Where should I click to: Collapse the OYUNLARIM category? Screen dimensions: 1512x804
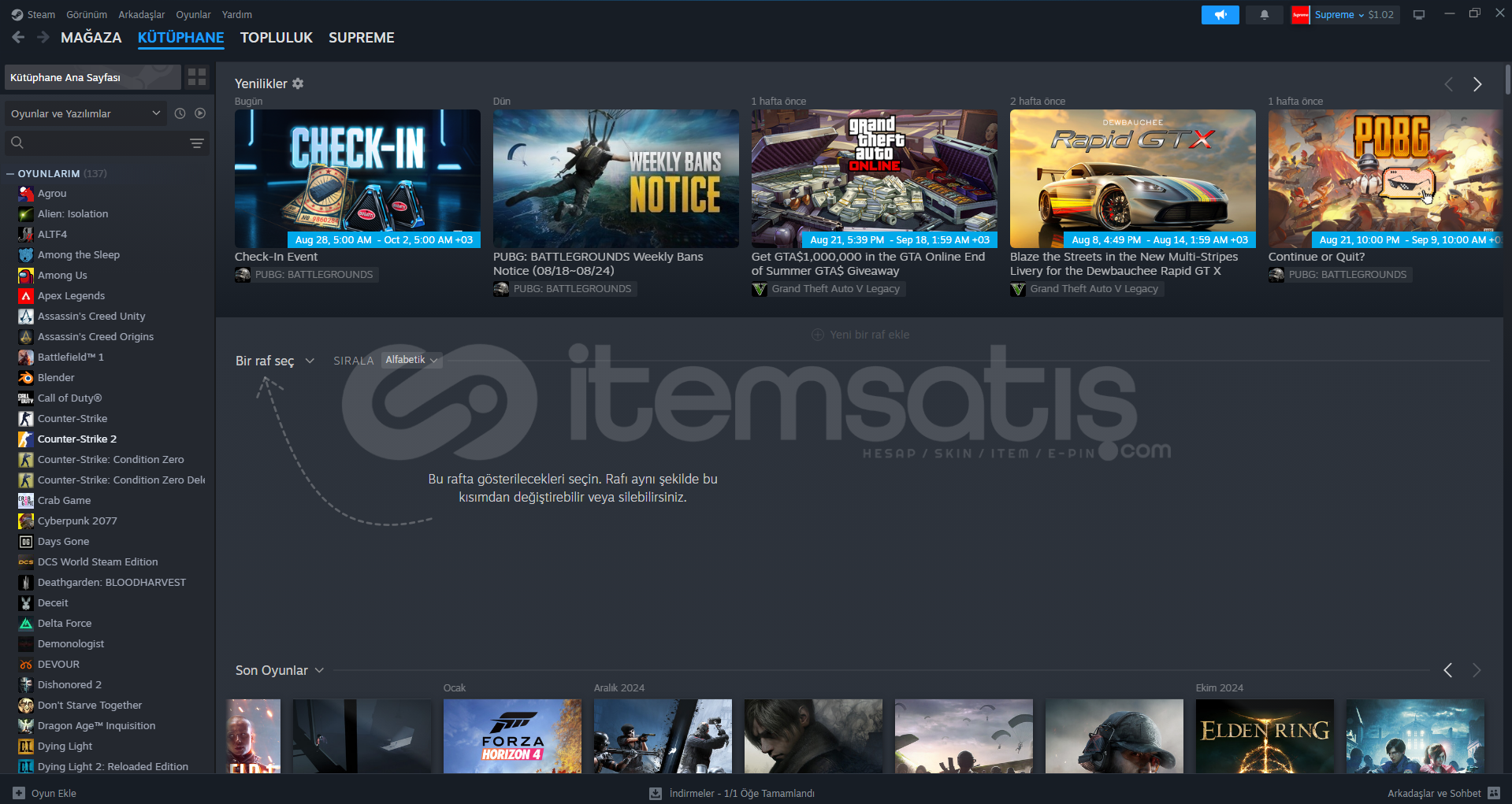[x=10, y=174]
